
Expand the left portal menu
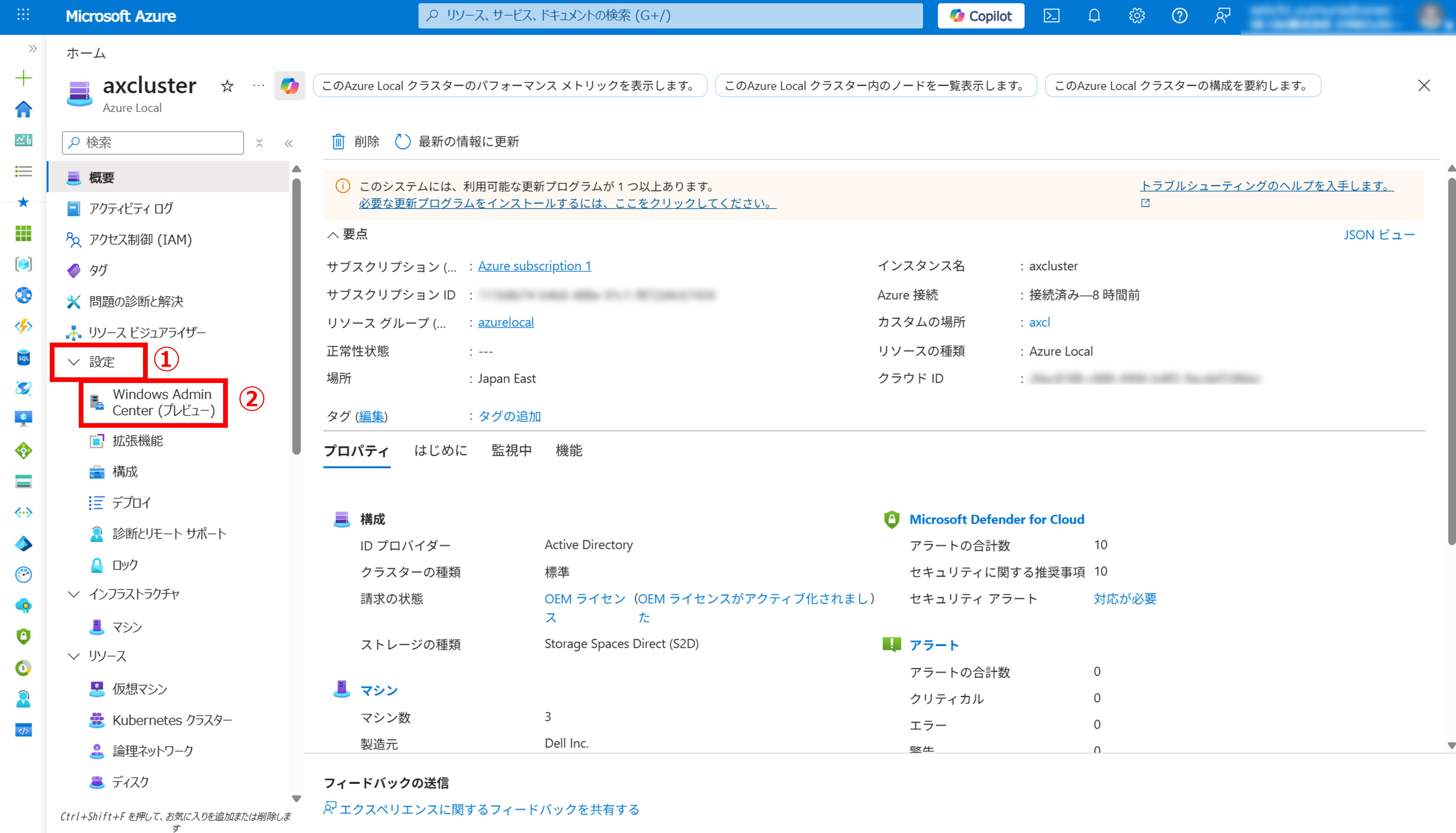(x=33, y=48)
